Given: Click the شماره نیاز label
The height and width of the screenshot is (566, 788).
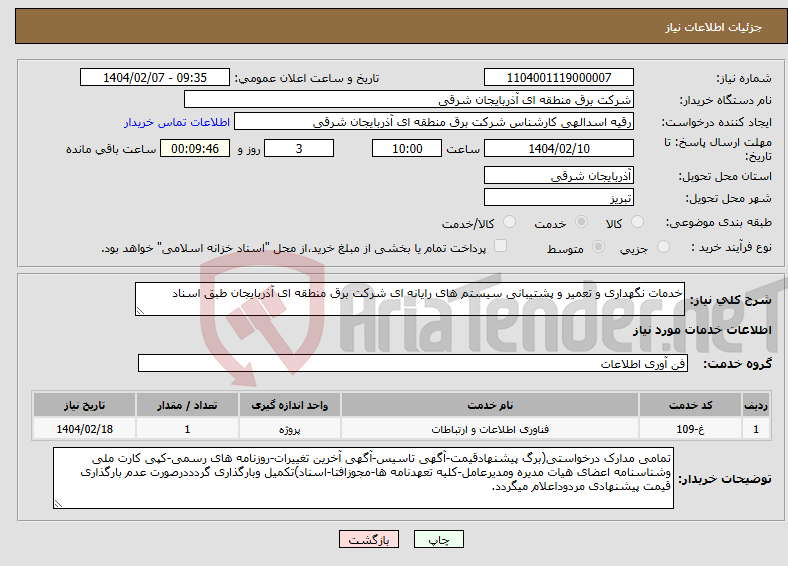Looking at the screenshot, I should click(x=744, y=78).
